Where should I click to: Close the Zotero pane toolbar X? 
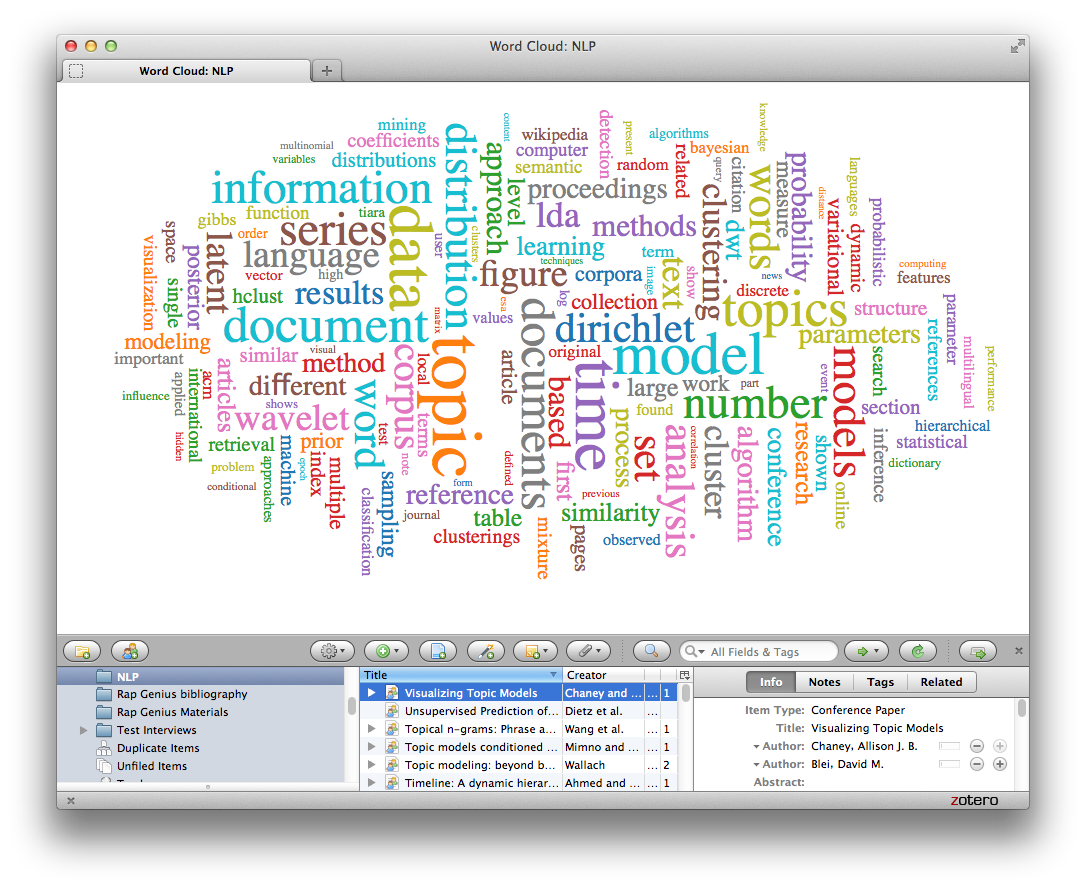(x=1019, y=651)
